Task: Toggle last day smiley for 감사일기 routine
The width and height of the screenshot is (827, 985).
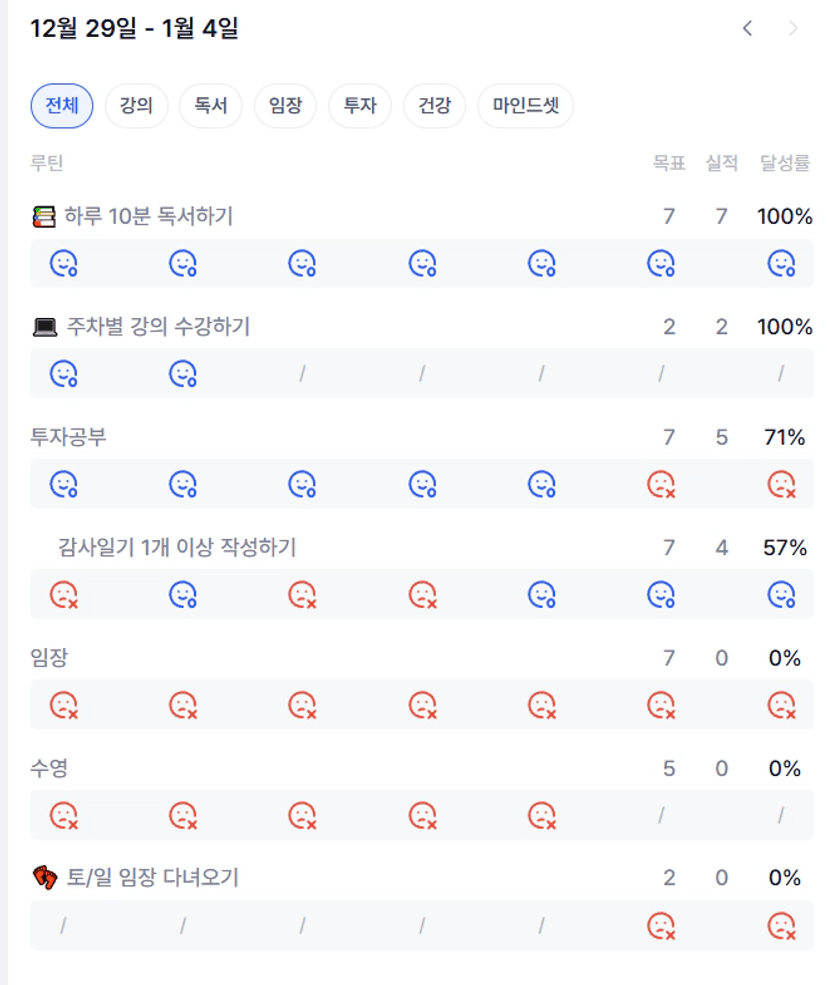Action: click(x=781, y=595)
